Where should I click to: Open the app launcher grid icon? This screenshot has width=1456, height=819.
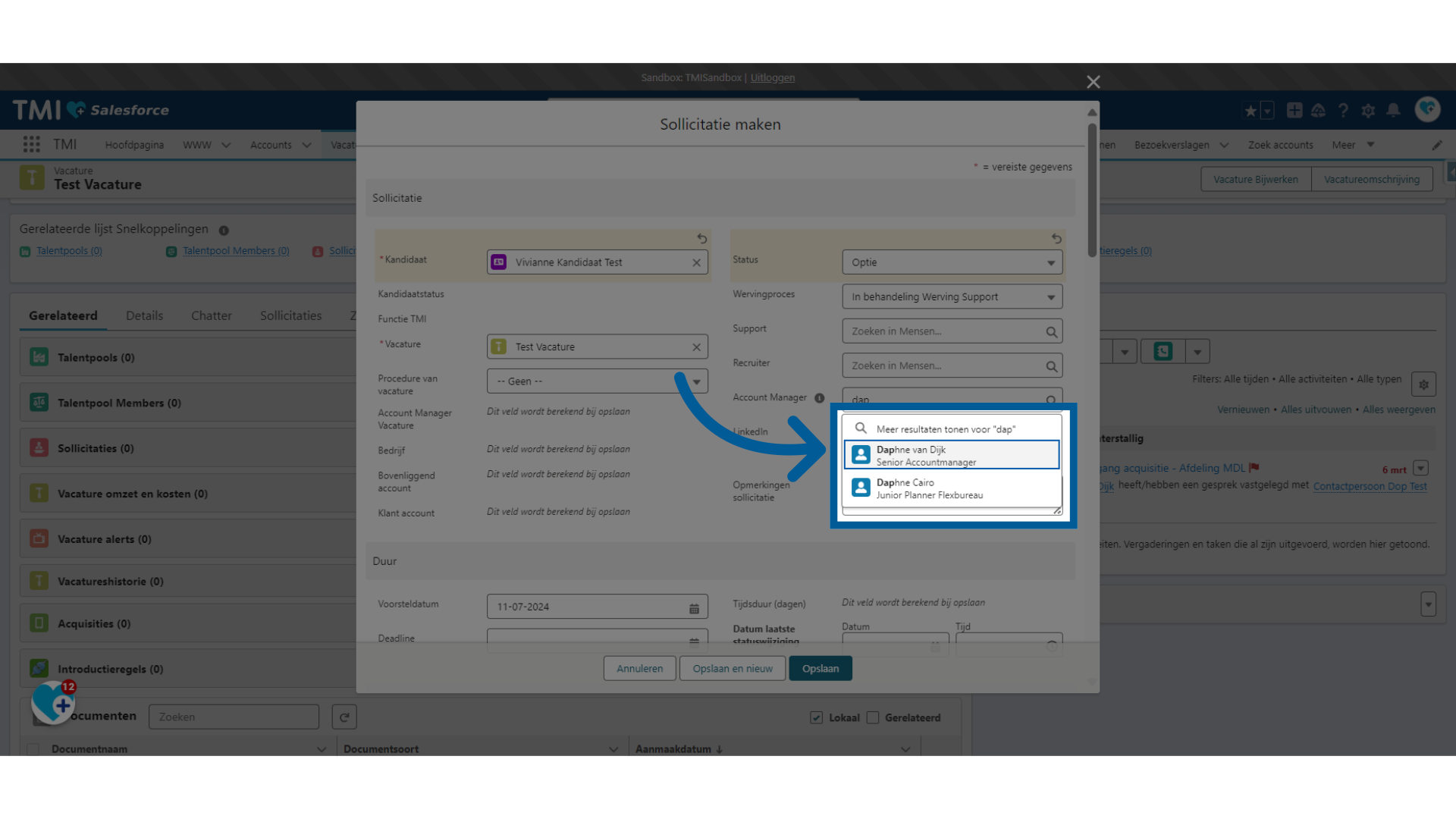pyautogui.click(x=31, y=144)
